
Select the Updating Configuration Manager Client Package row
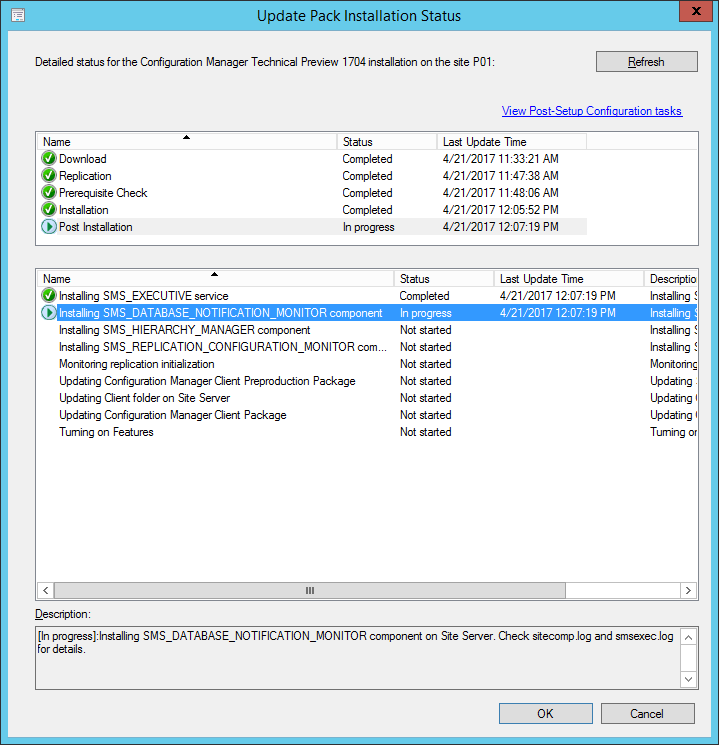coord(367,415)
